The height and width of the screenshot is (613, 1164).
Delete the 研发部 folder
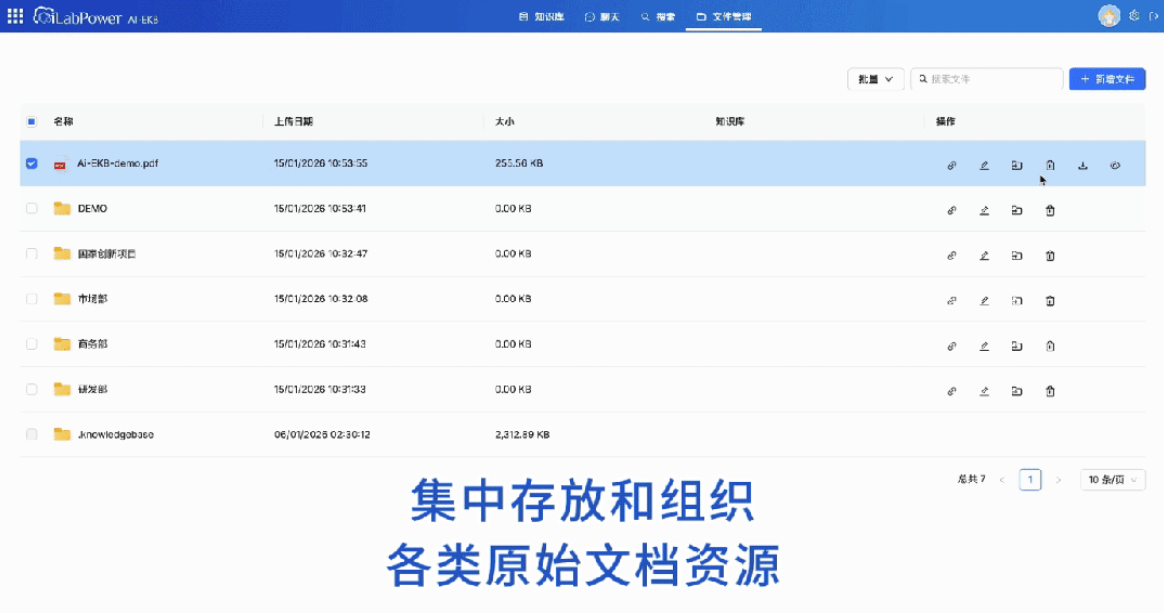click(1050, 392)
